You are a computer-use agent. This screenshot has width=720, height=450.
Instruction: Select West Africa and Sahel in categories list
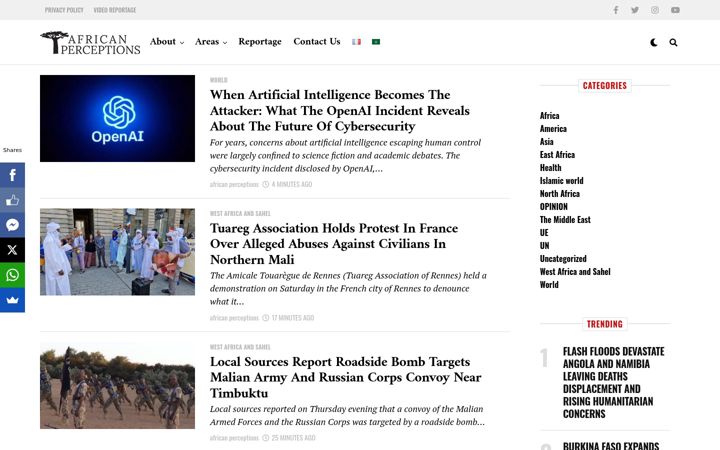tap(575, 272)
